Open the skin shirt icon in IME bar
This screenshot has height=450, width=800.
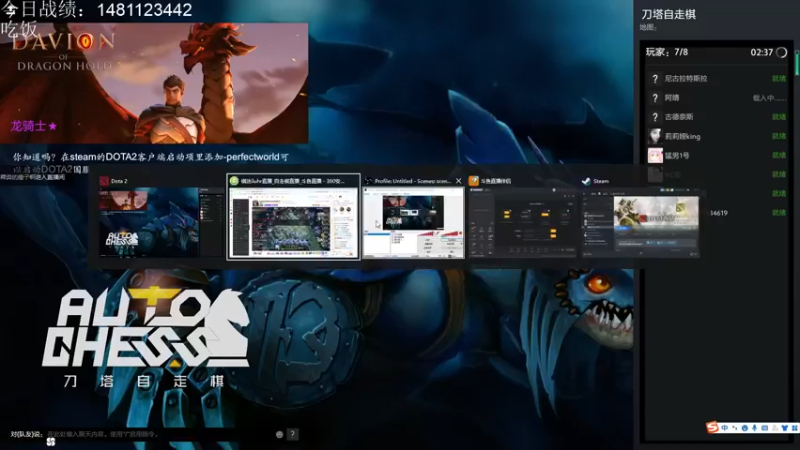(785, 428)
